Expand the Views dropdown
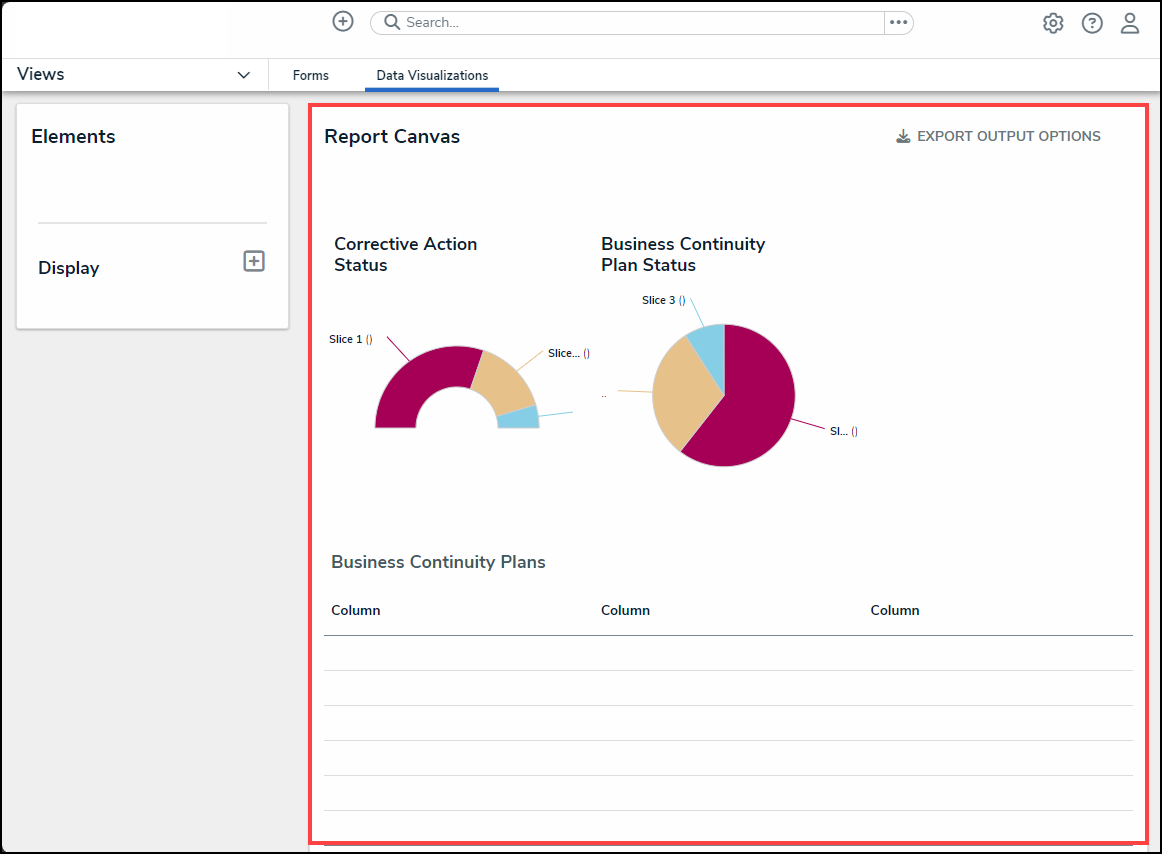The width and height of the screenshot is (1162, 854). pyautogui.click(x=243, y=75)
